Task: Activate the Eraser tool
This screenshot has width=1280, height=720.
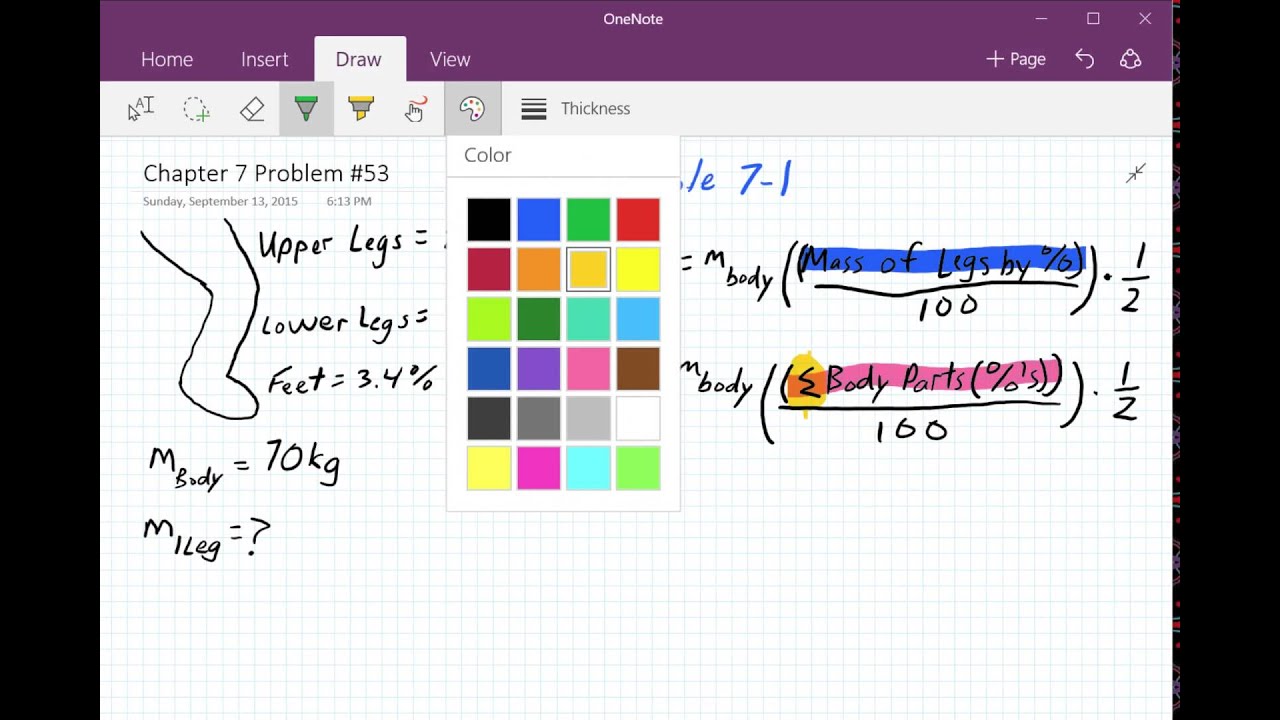Action: point(252,109)
